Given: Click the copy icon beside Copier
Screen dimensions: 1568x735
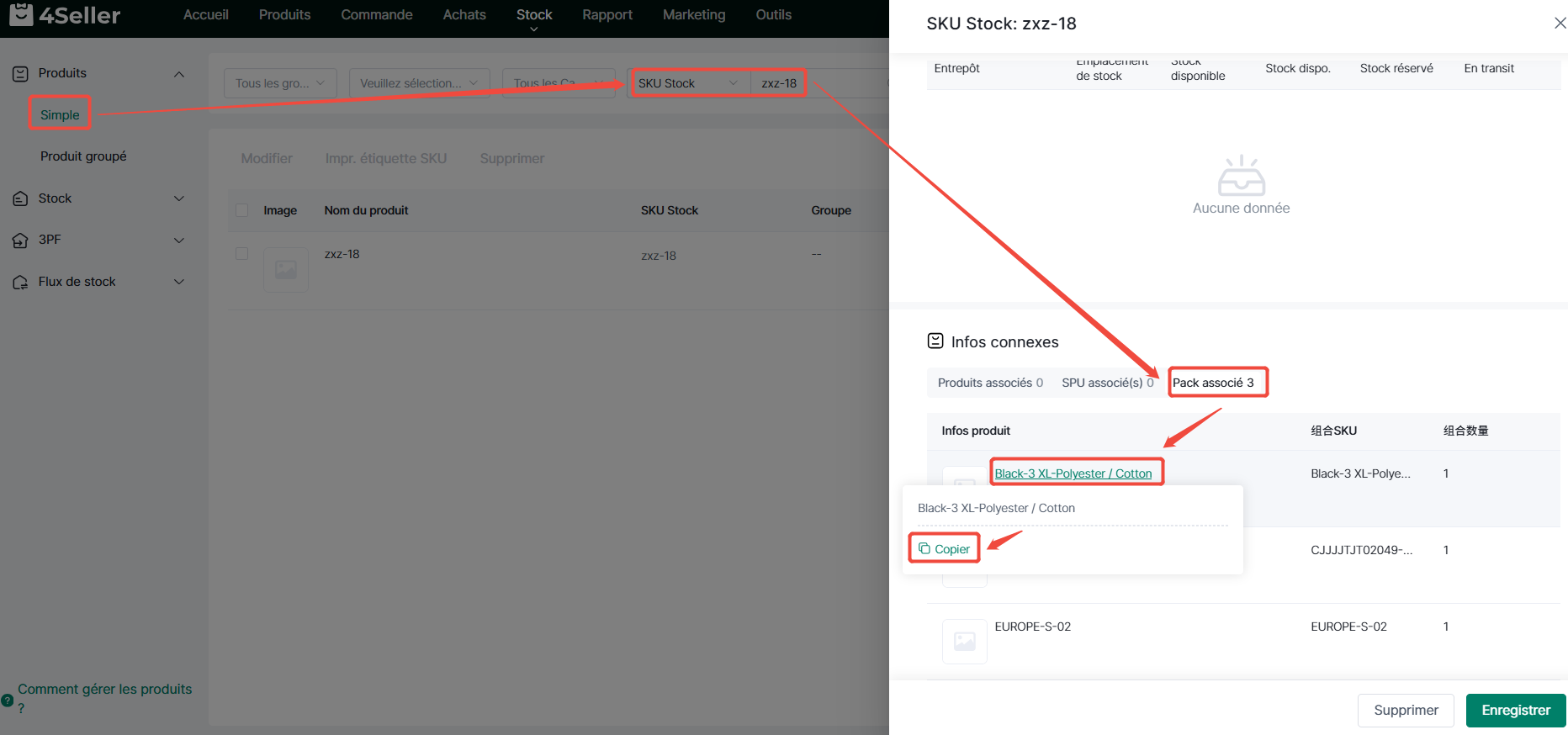Looking at the screenshot, I should 924,548.
